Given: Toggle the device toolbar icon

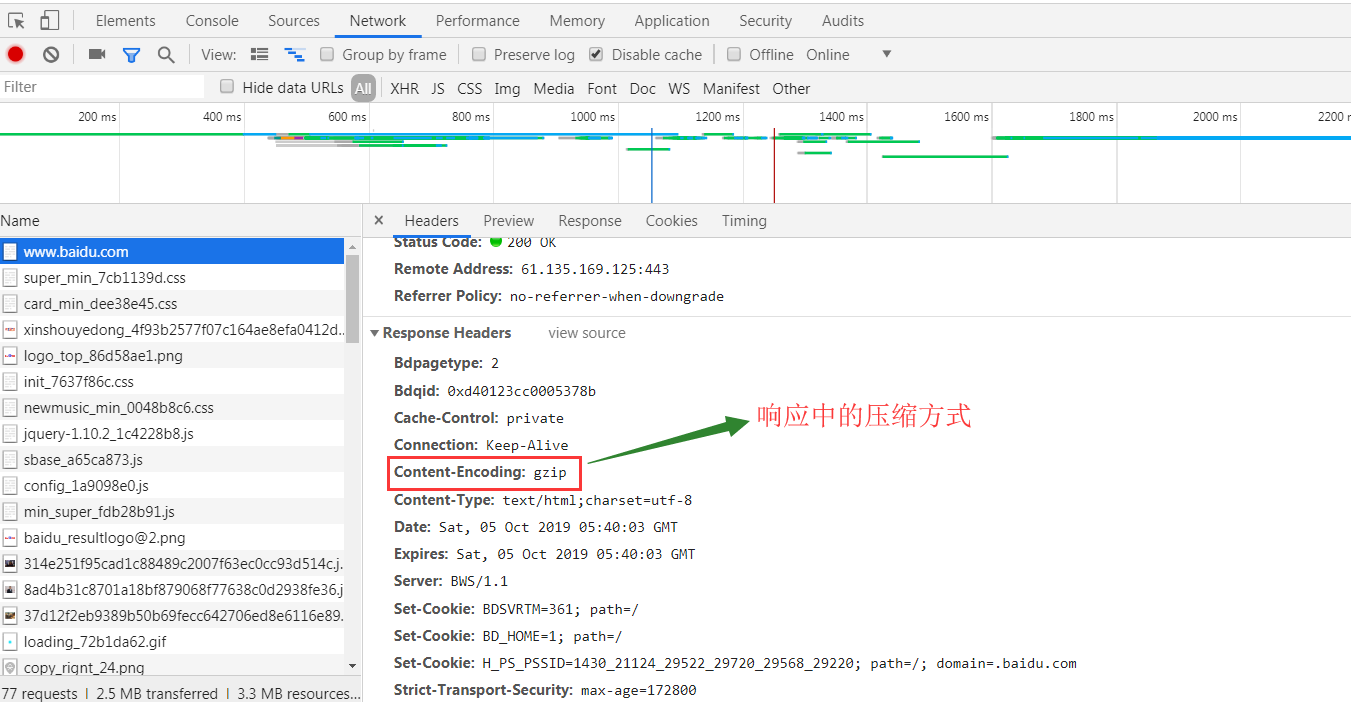Looking at the screenshot, I should 49,20.
